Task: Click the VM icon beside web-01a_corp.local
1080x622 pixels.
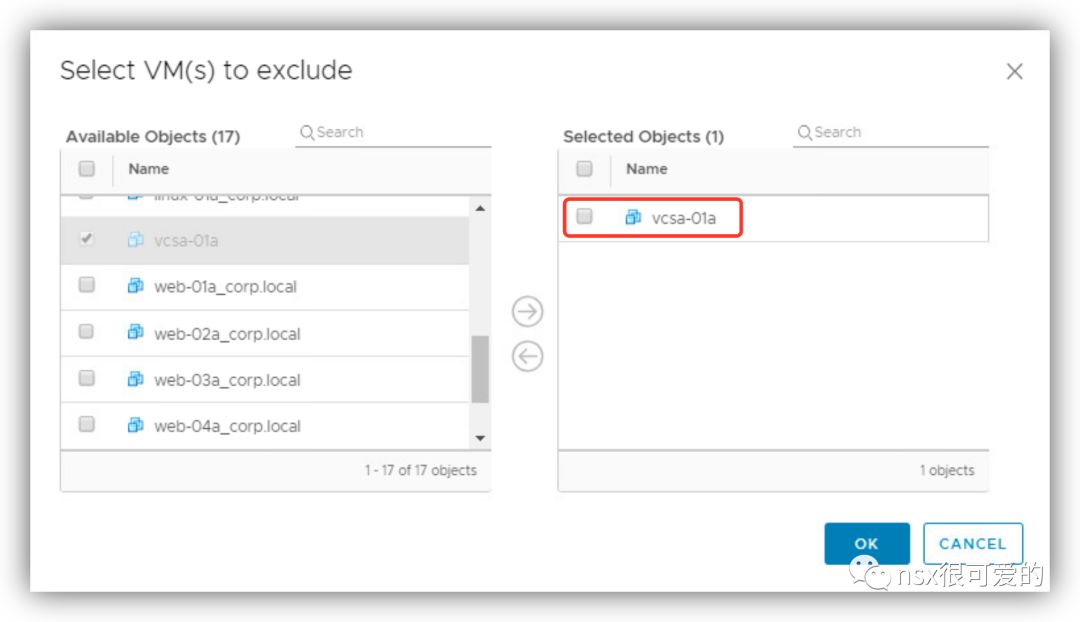Action: tap(136, 285)
